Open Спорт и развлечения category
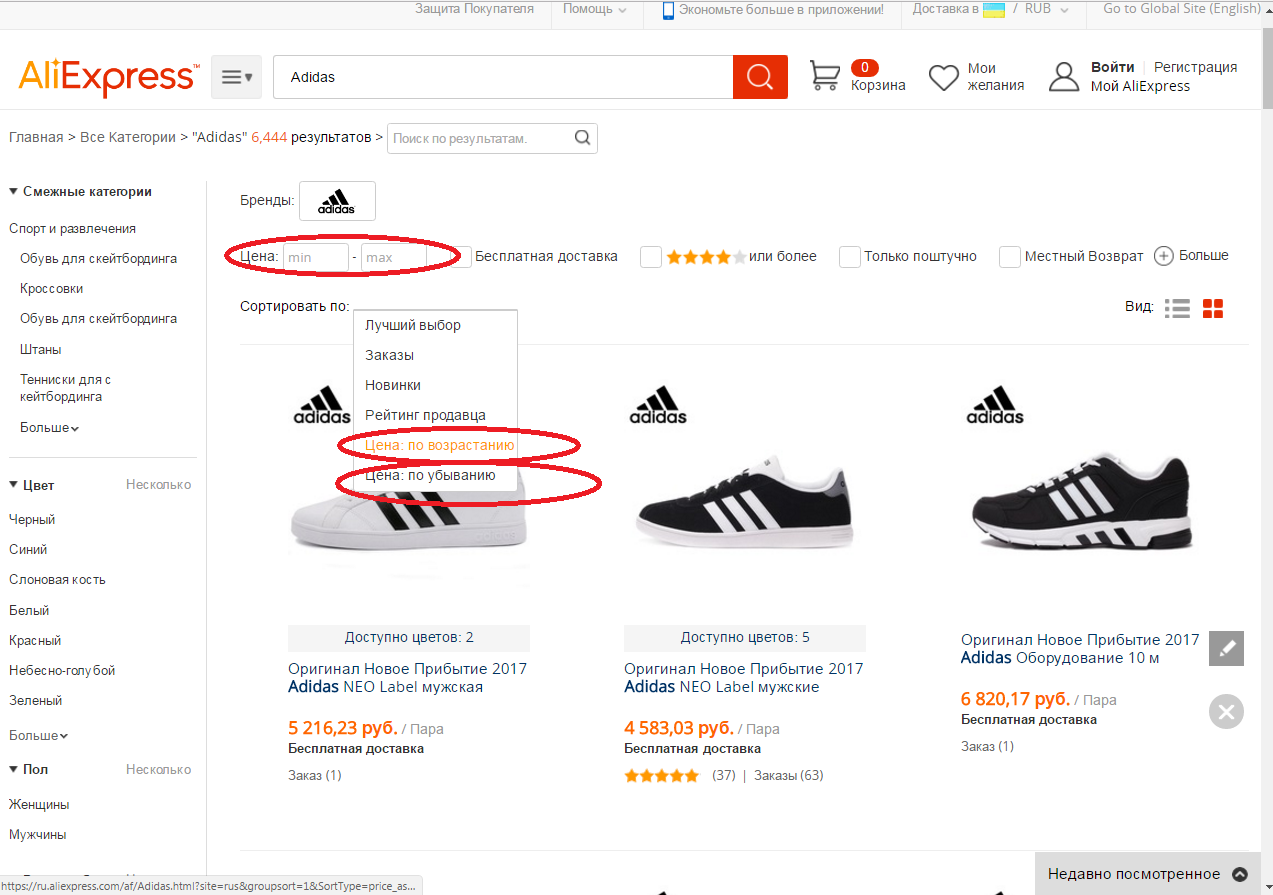 (72, 229)
